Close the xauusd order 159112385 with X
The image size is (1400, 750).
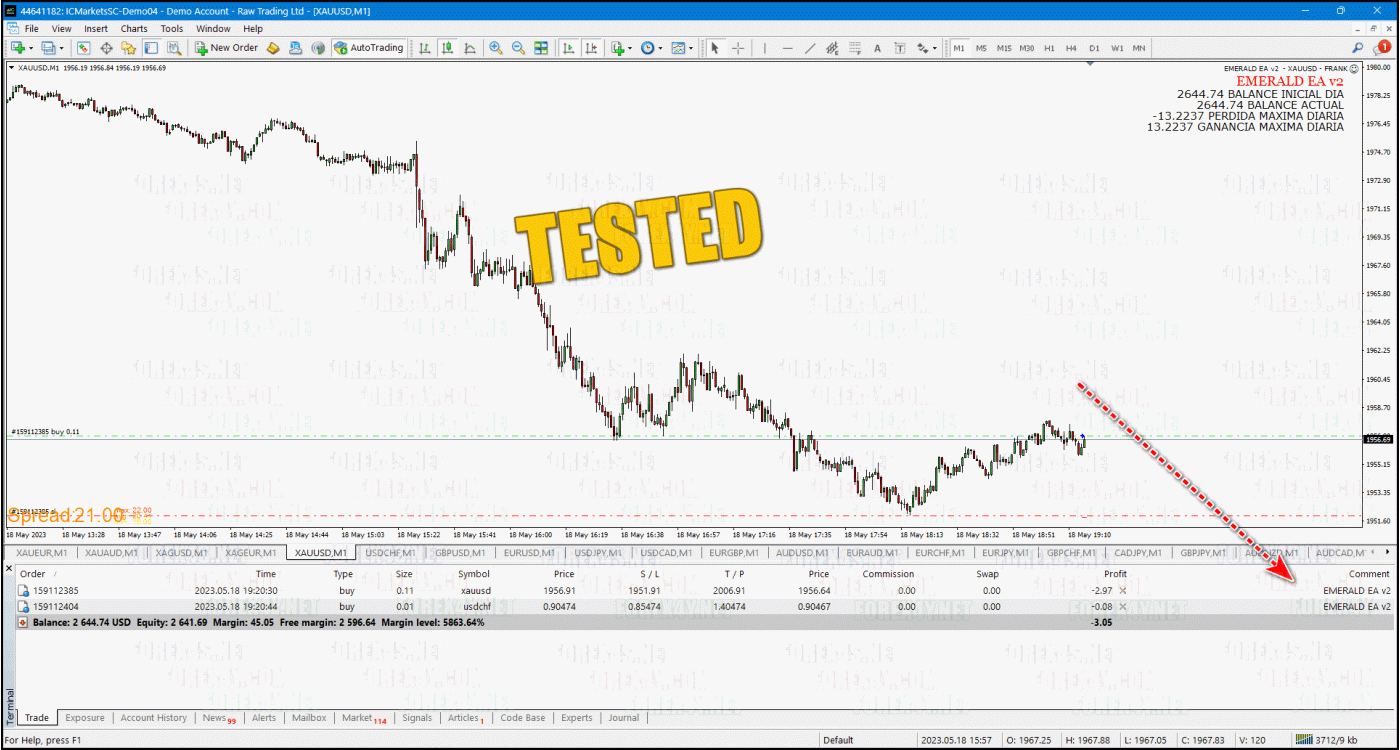click(x=1122, y=591)
